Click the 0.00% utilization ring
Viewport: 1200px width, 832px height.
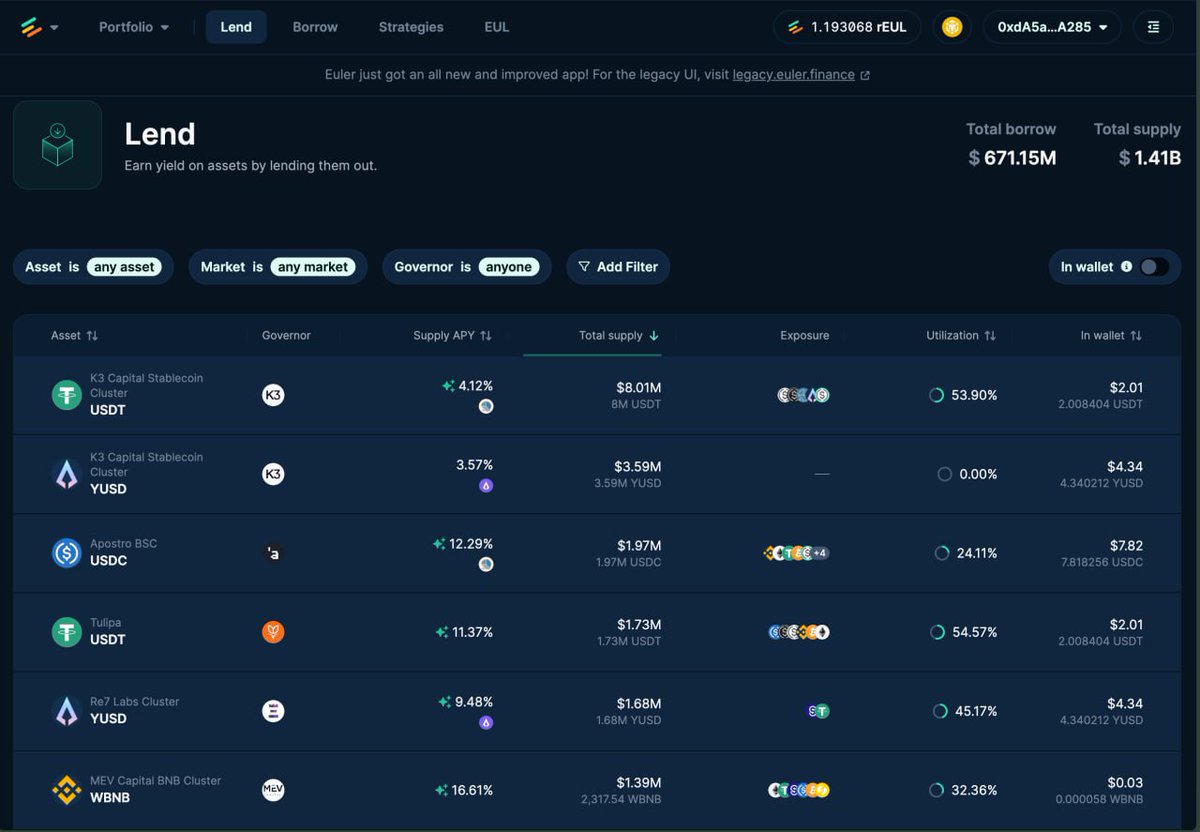coord(944,474)
